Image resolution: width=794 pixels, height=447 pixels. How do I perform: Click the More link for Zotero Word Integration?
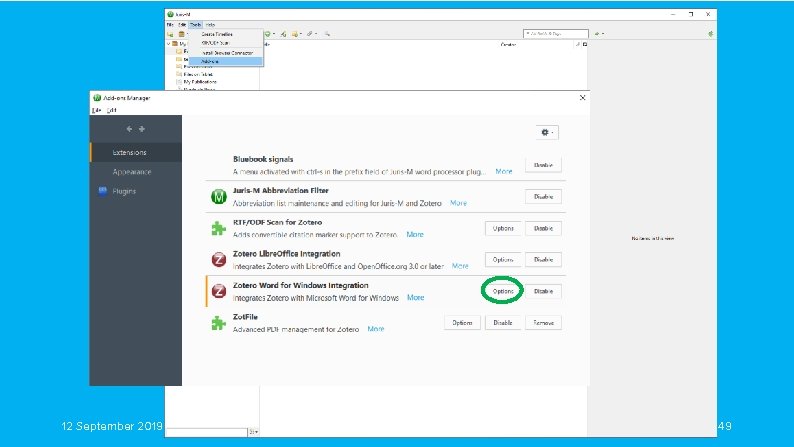pyautogui.click(x=415, y=298)
